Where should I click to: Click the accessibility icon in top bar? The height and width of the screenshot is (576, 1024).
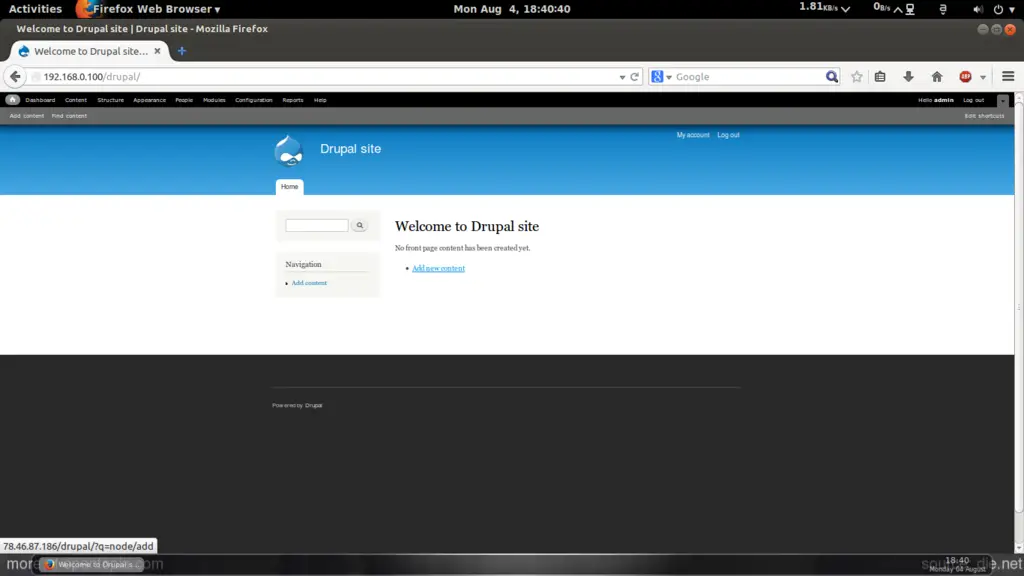[x=943, y=9]
